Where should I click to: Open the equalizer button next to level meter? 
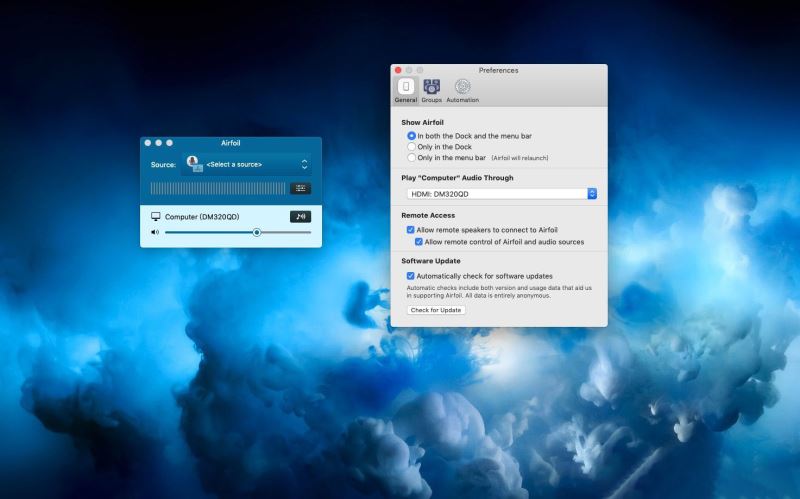(x=301, y=188)
